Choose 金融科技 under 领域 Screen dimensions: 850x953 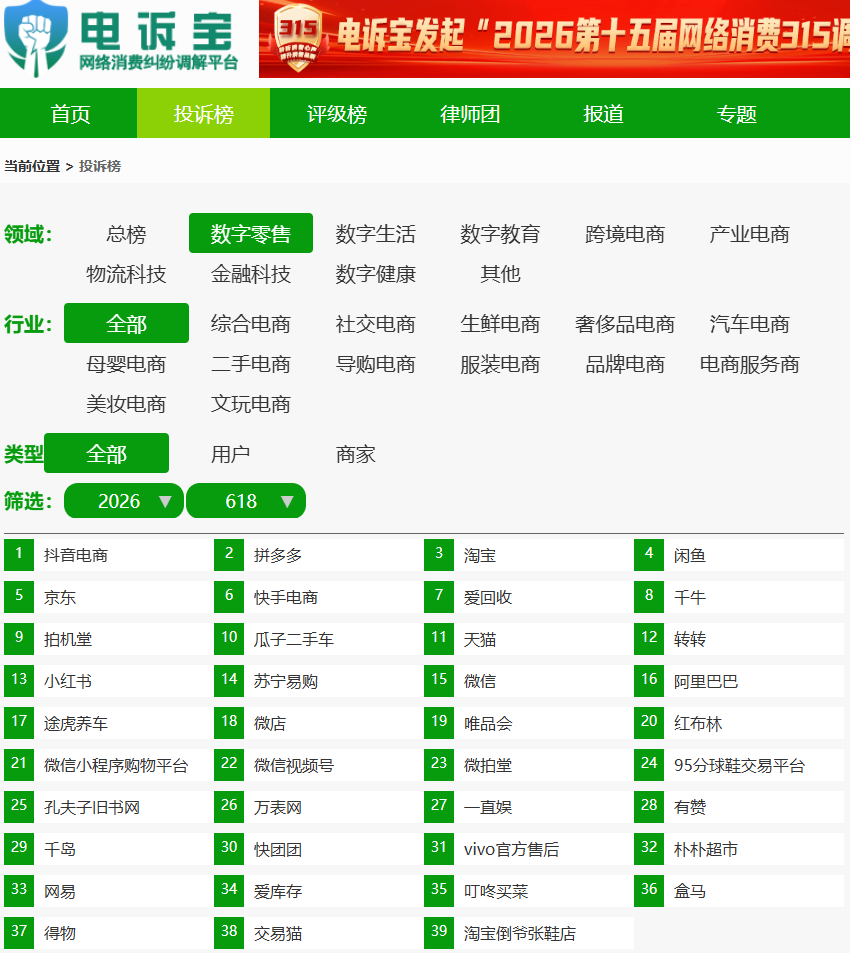(x=251, y=274)
